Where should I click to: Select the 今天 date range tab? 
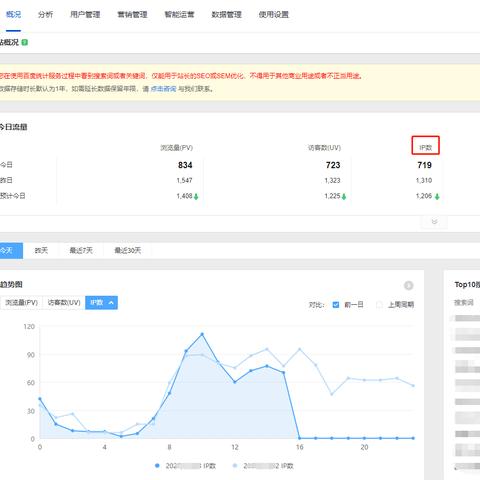(x=10, y=250)
